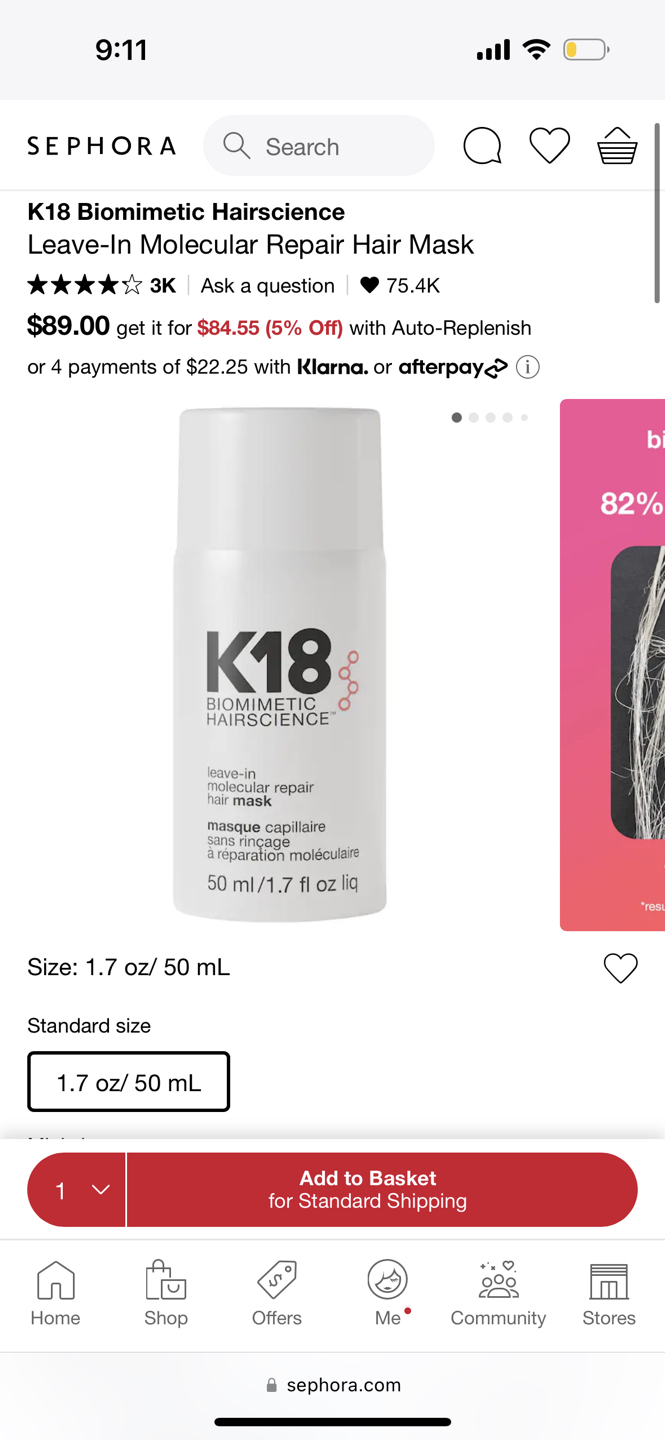Tap the star rating with 3K reviews
The width and height of the screenshot is (665, 1440).
point(101,285)
